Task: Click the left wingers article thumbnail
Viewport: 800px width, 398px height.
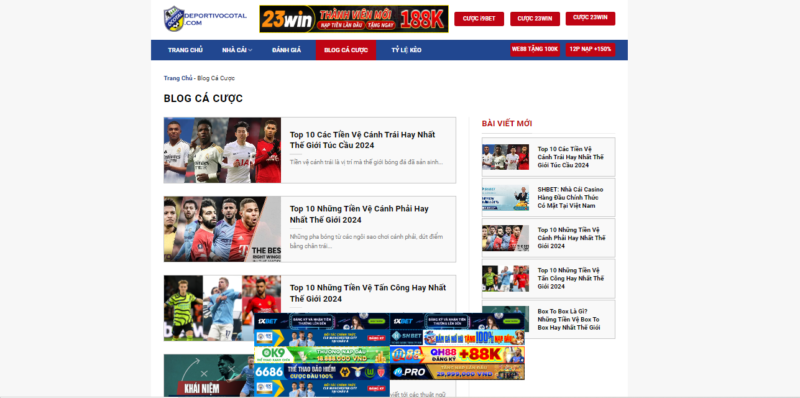Action: pos(222,150)
